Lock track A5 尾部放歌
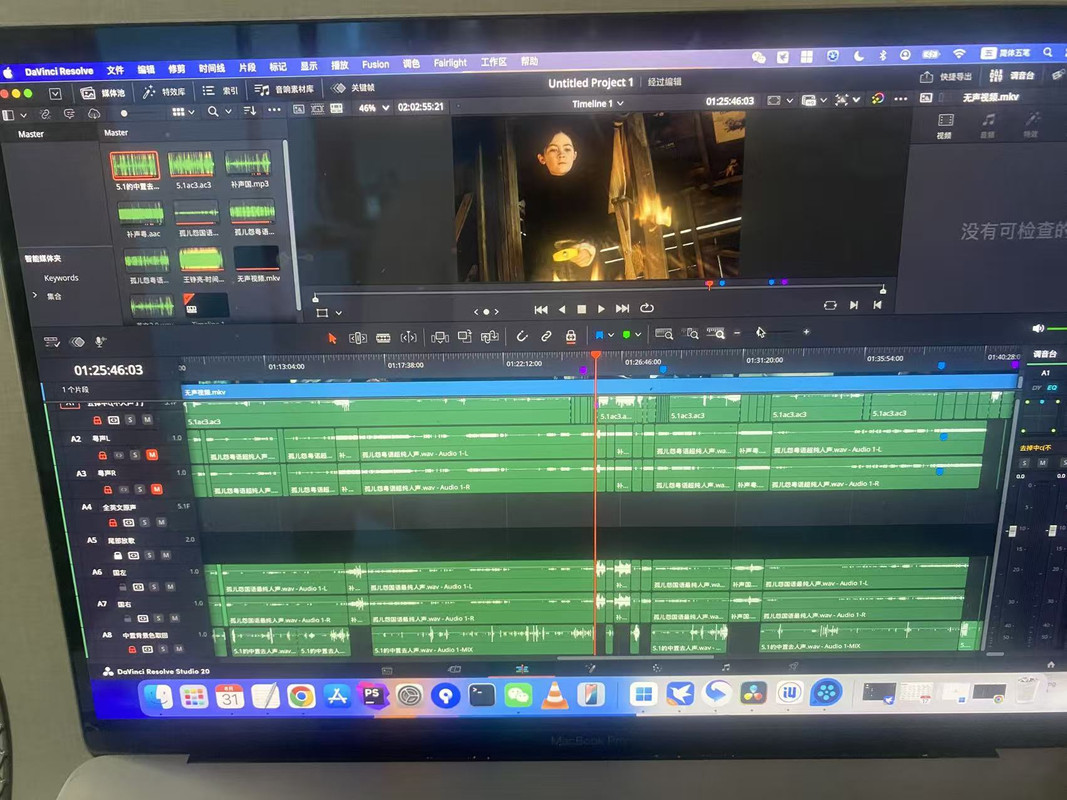This screenshot has height=800, width=1067. pyautogui.click(x=117, y=556)
